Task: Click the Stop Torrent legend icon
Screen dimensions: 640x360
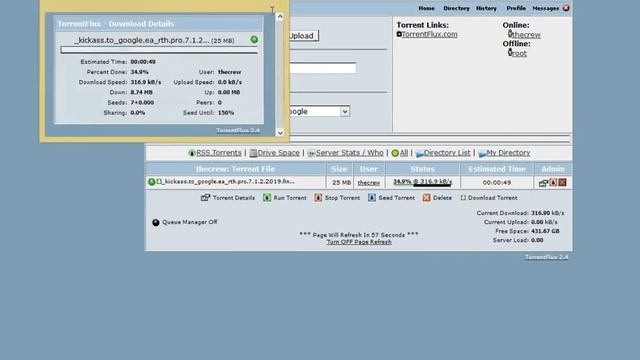Action: click(x=318, y=198)
